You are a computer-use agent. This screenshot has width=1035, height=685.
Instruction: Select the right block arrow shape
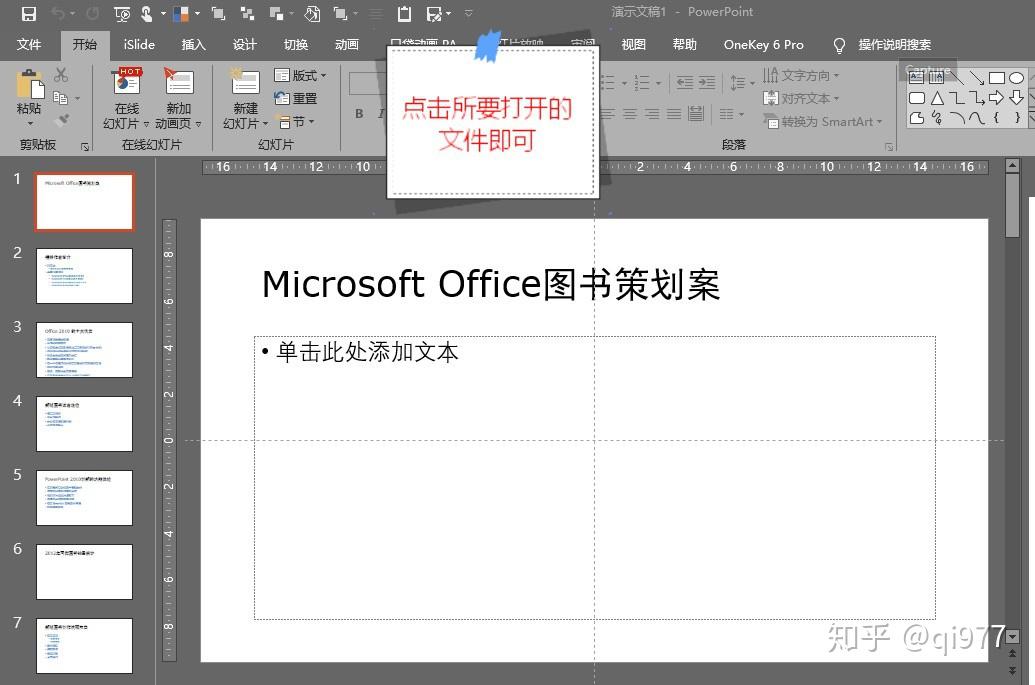997,98
